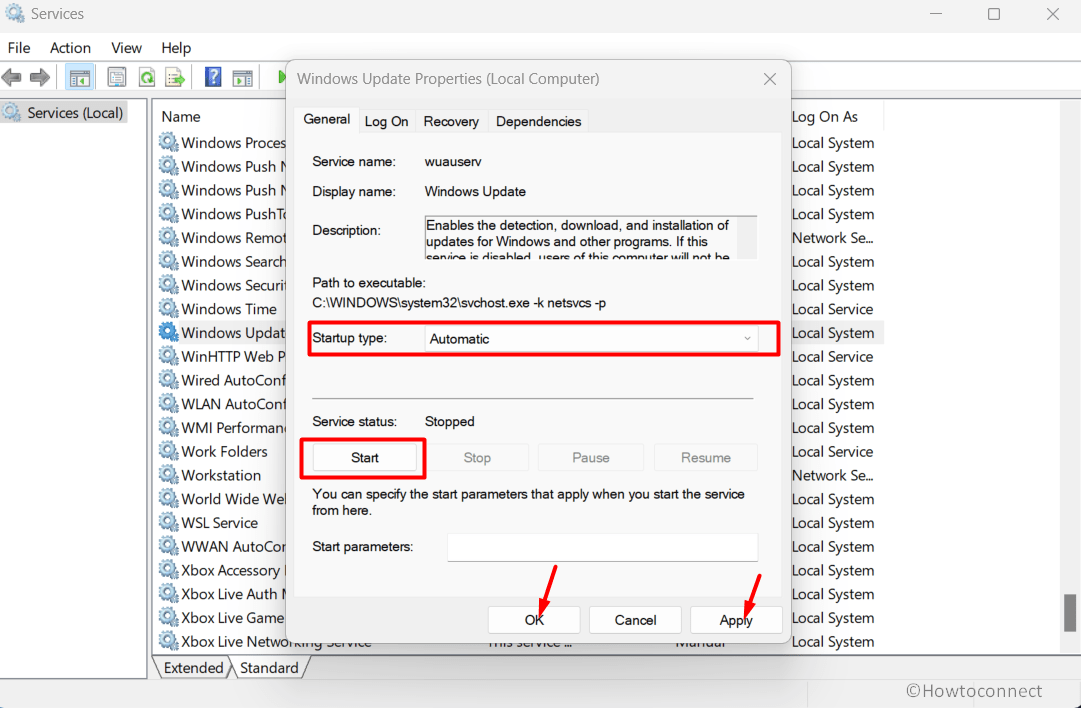Click the gear icon beside Windows Time
The width and height of the screenshot is (1081, 708).
pyautogui.click(x=168, y=307)
